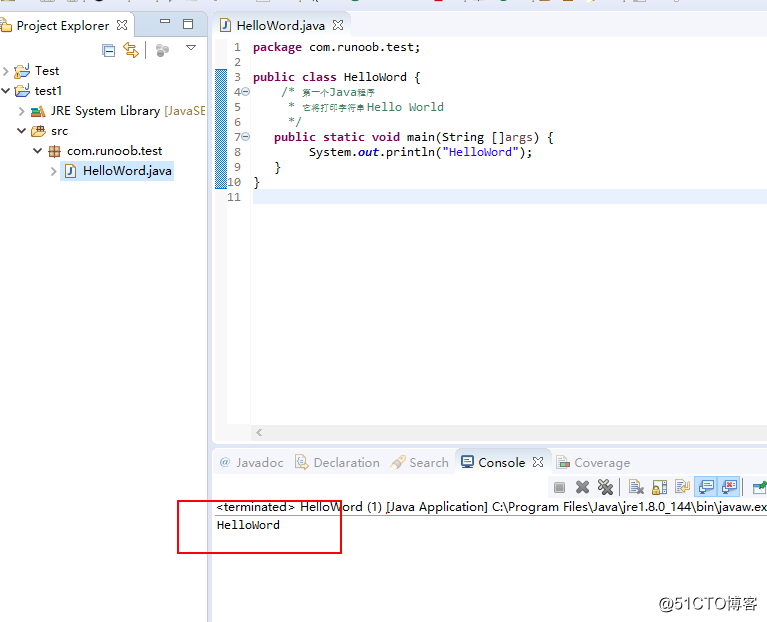Expand the JRE System Library node
This screenshot has height=622, width=767.
click(22, 111)
